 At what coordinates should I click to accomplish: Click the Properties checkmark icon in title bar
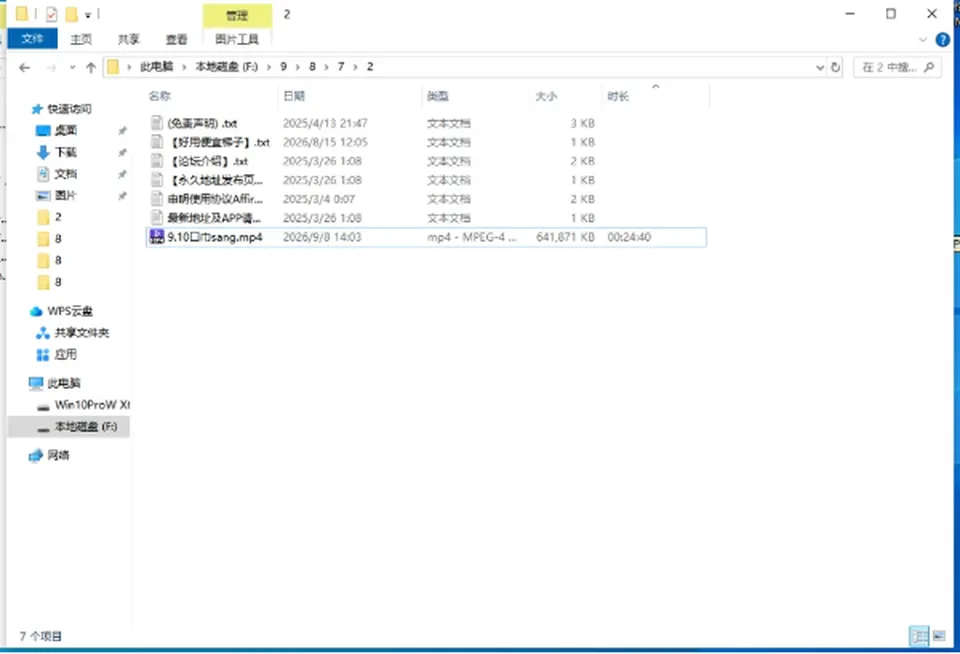click(x=51, y=14)
